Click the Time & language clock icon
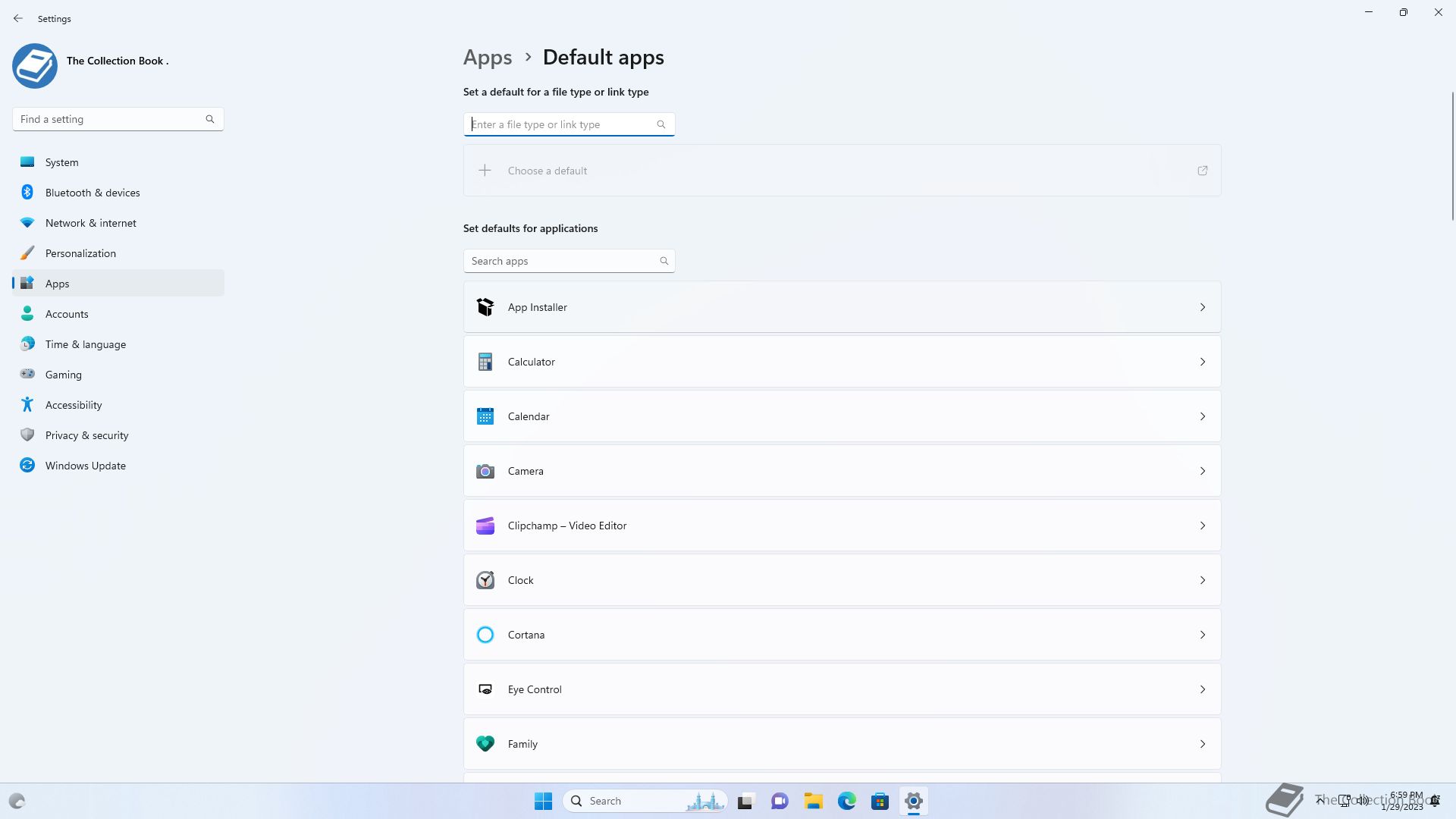 [x=27, y=344]
